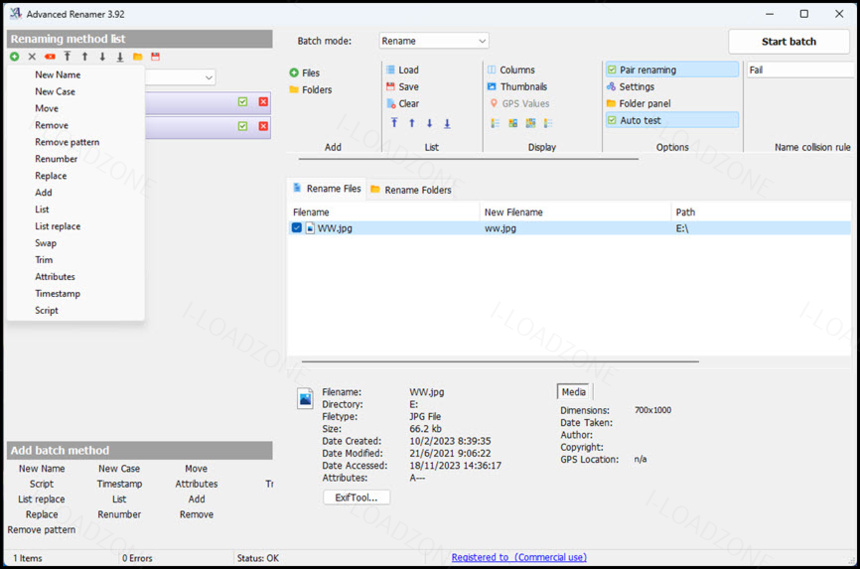Toggle Pair renaming option
This screenshot has height=569, width=860.
click(x=672, y=70)
